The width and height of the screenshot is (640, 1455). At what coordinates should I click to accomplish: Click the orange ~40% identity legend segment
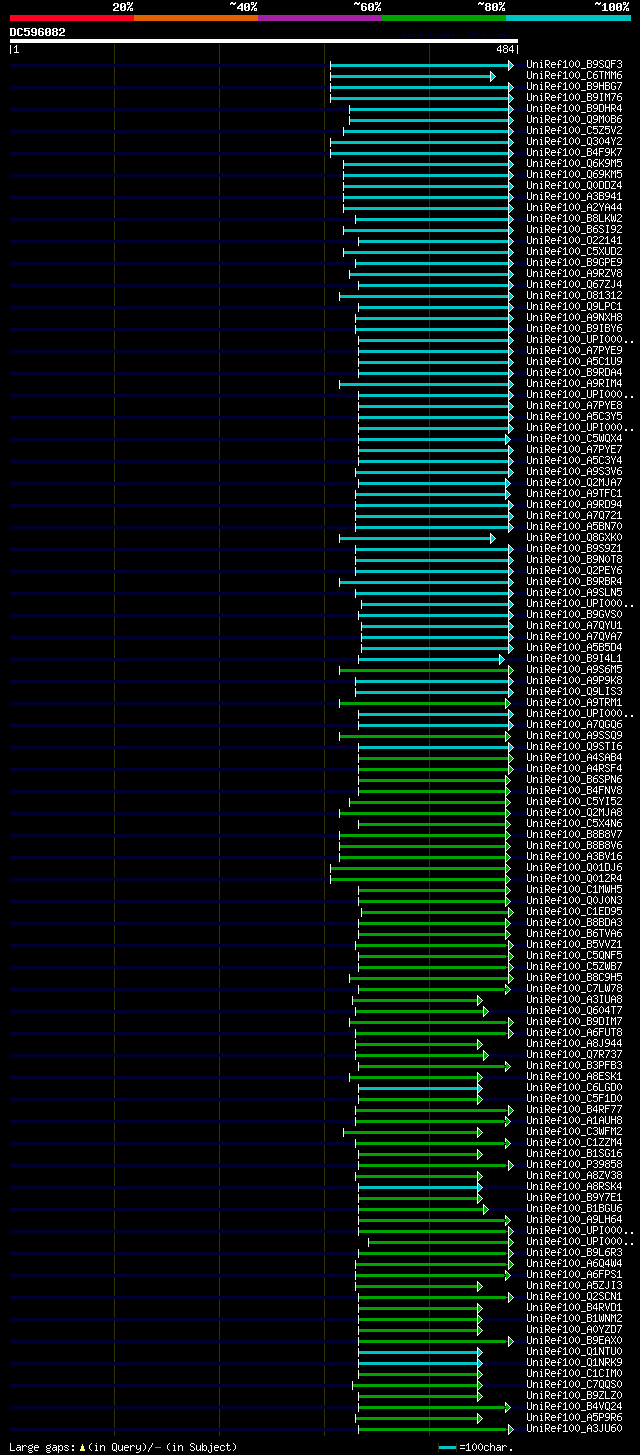(196, 17)
